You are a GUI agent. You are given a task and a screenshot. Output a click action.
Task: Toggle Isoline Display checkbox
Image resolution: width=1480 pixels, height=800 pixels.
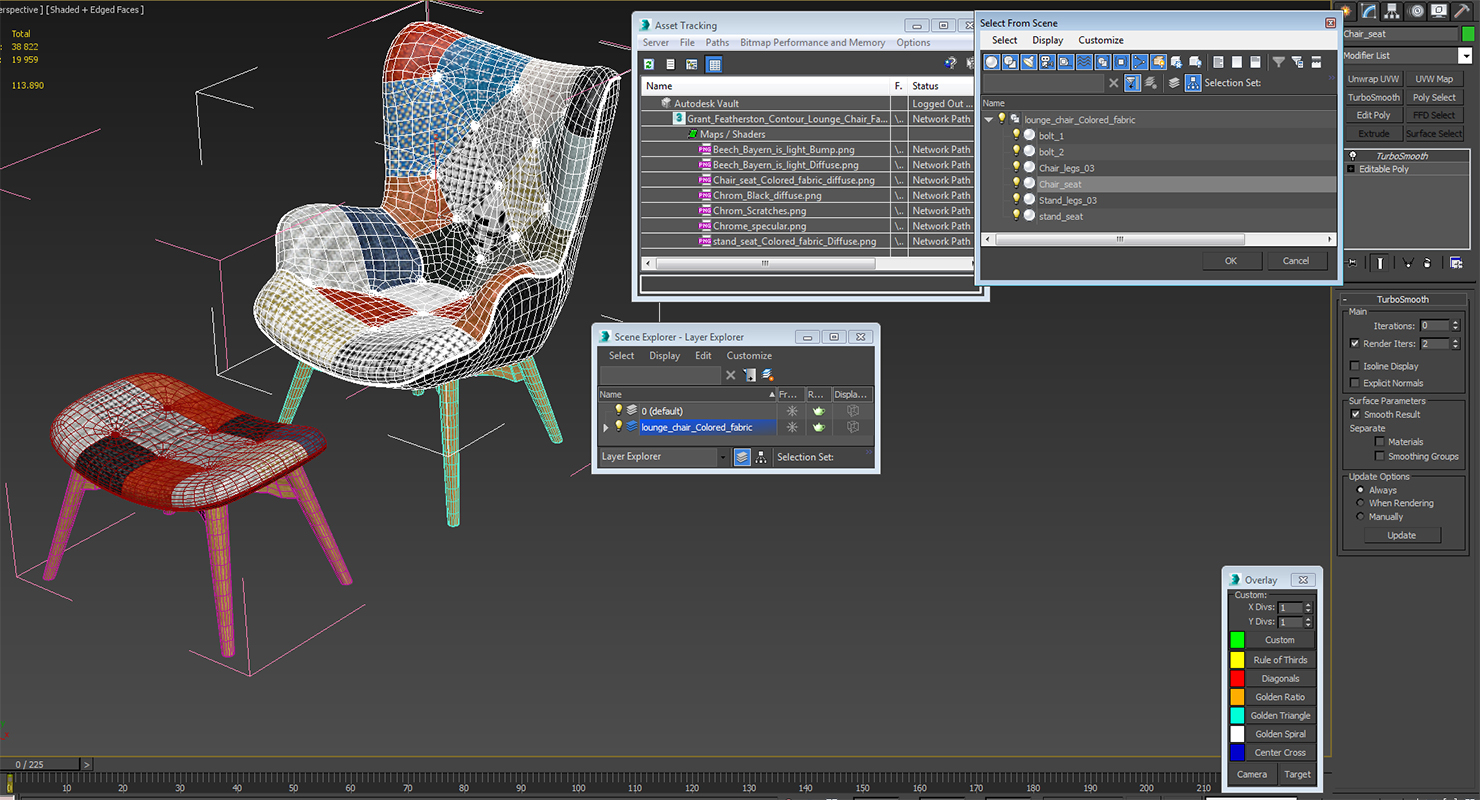point(1355,366)
